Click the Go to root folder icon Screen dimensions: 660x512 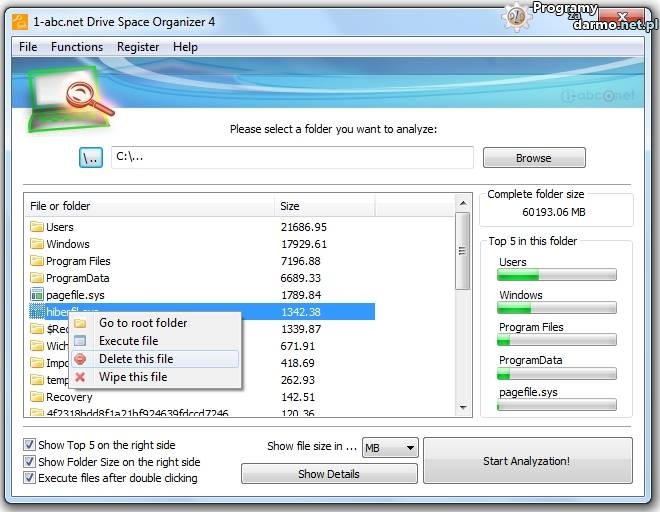(x=80, y=323)
